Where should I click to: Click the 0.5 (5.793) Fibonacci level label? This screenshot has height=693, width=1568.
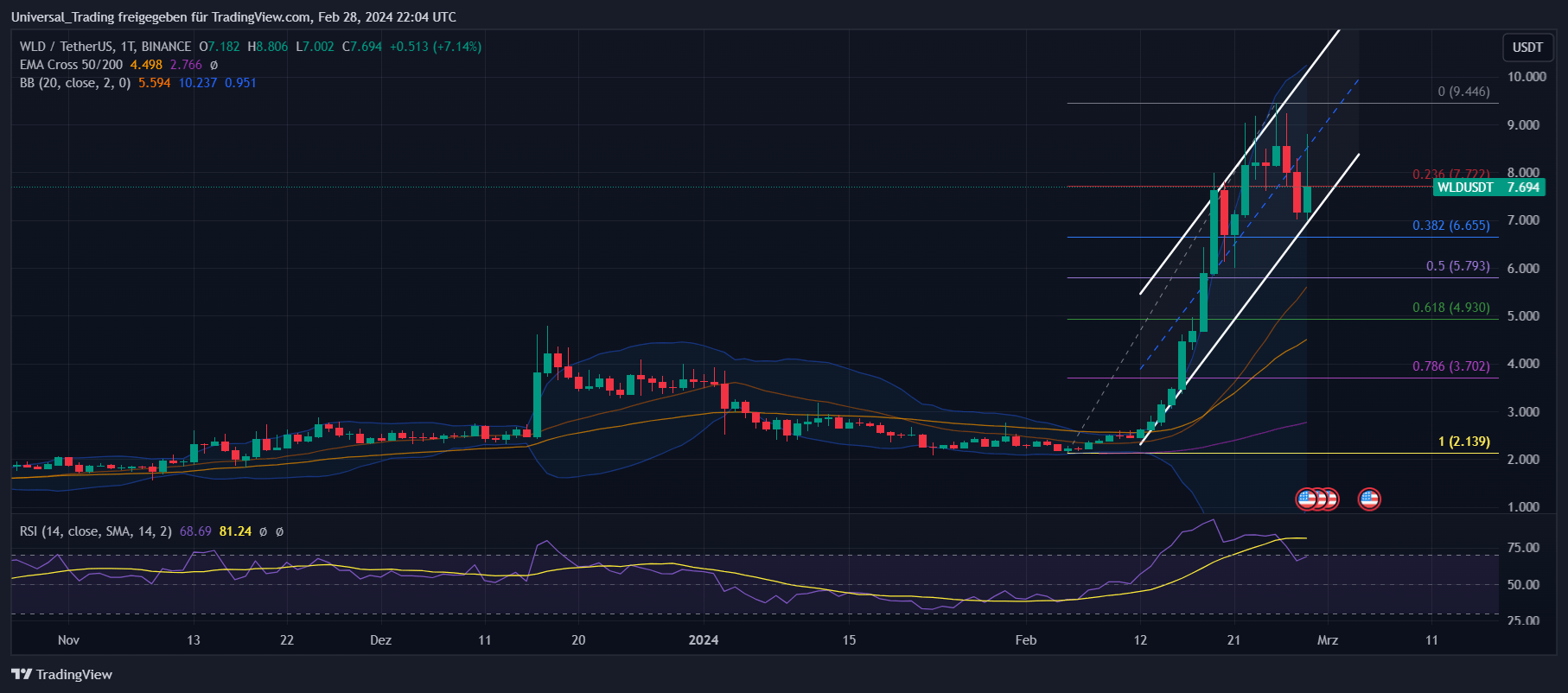[x=1457, y=266]
